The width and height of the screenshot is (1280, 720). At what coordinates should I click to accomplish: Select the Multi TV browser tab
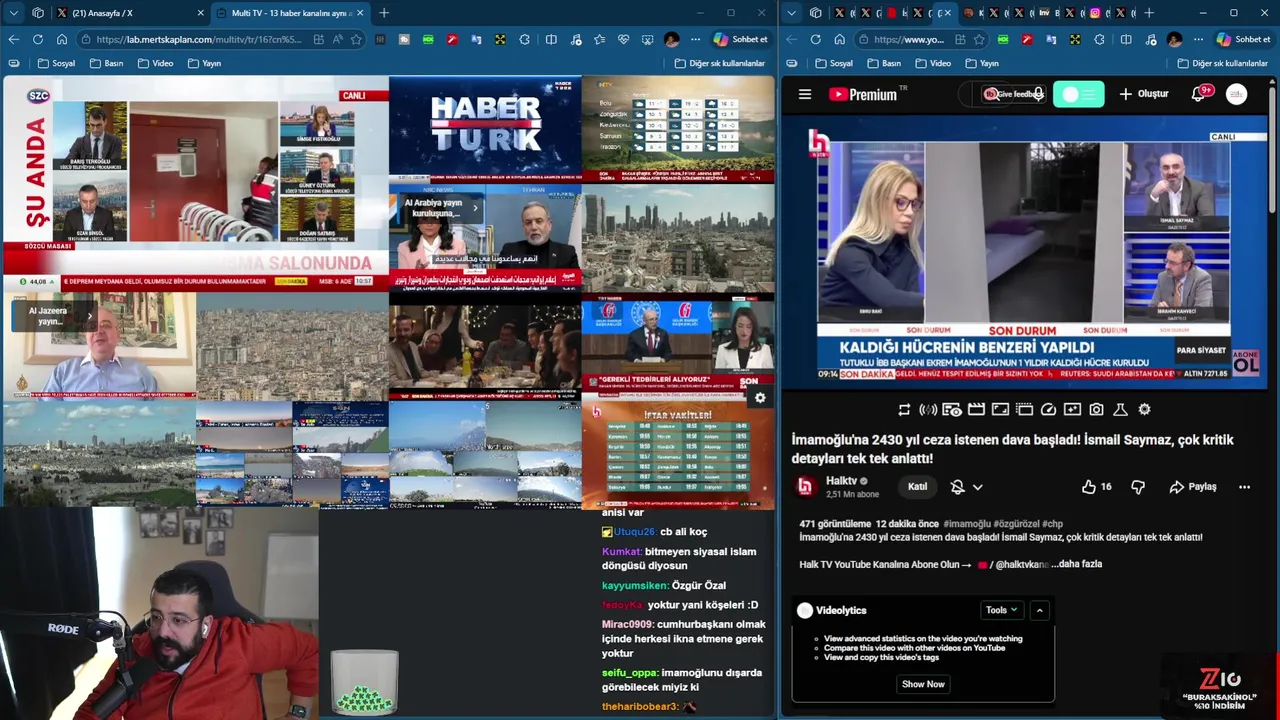tap(290, 13)
